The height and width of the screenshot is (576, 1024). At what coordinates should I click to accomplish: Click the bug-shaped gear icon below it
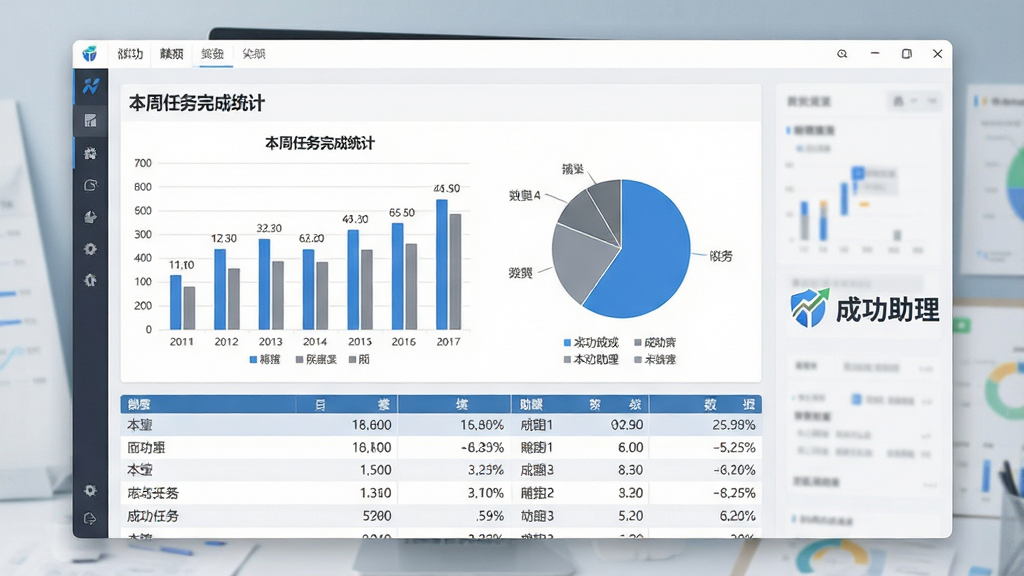[x=90, y=280]
